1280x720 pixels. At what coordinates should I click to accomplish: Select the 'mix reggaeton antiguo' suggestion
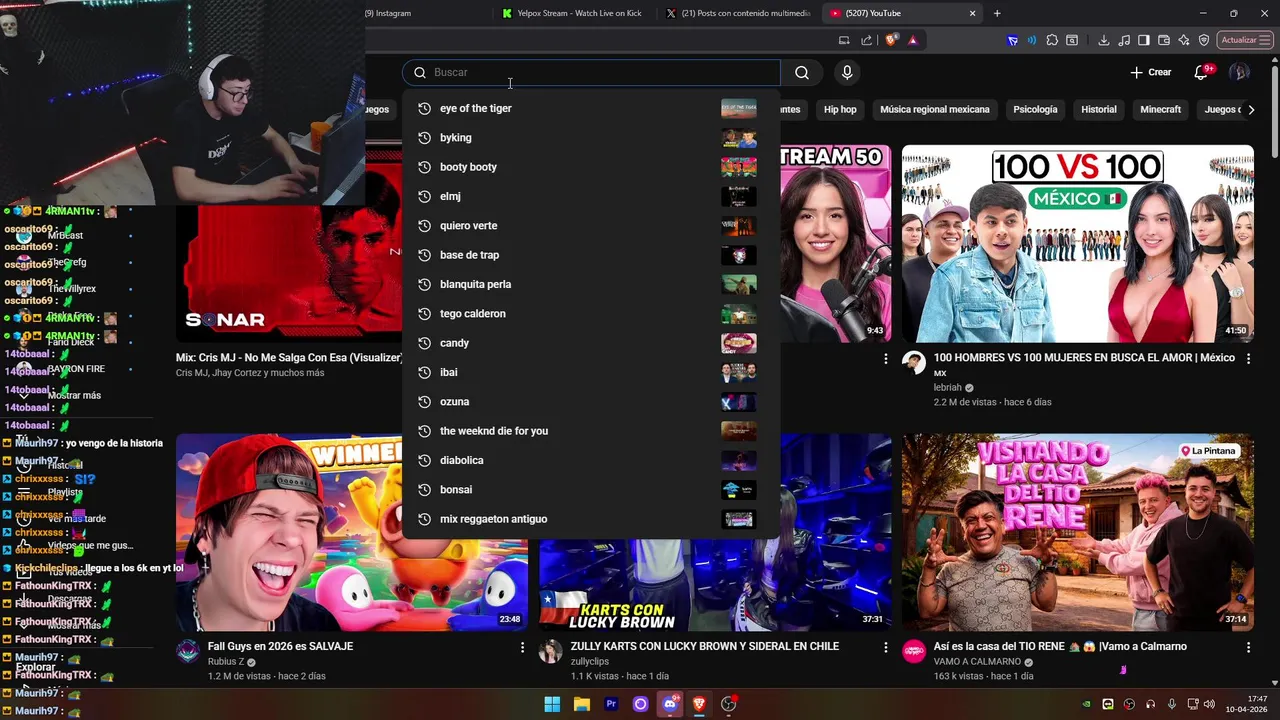coord(591,519)
